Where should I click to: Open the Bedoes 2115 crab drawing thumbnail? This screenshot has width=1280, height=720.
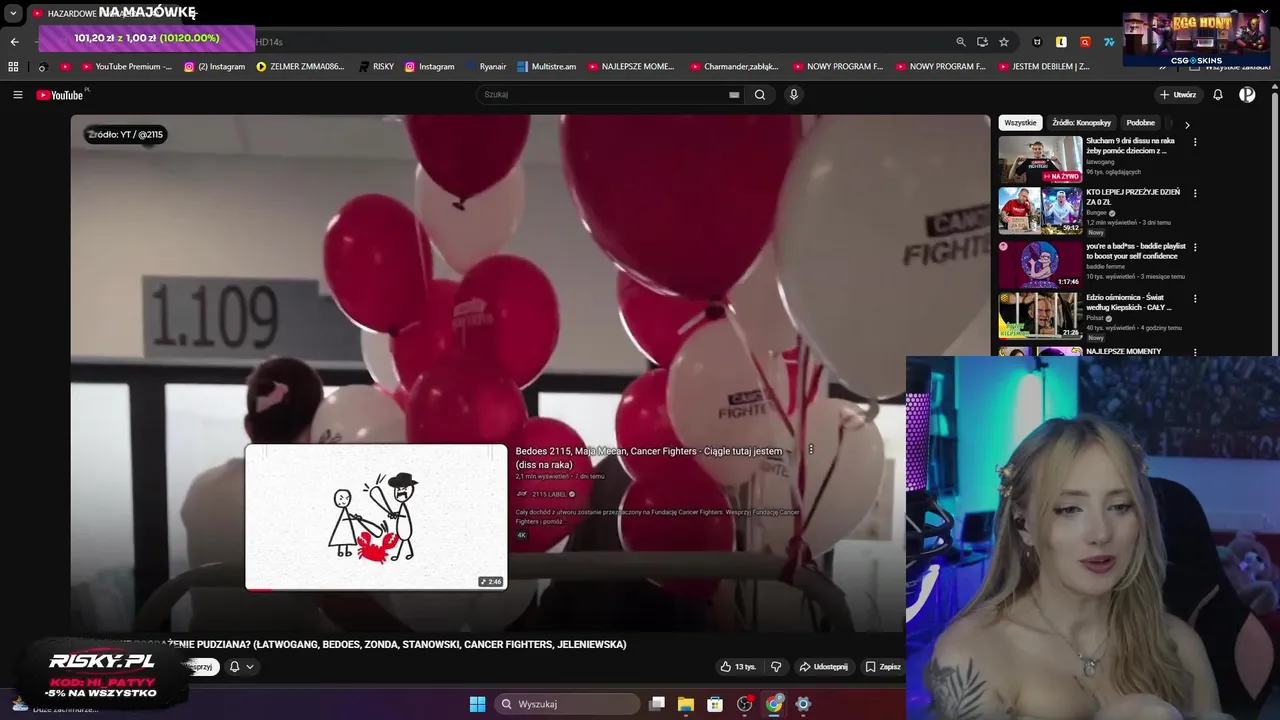(376, 517)
